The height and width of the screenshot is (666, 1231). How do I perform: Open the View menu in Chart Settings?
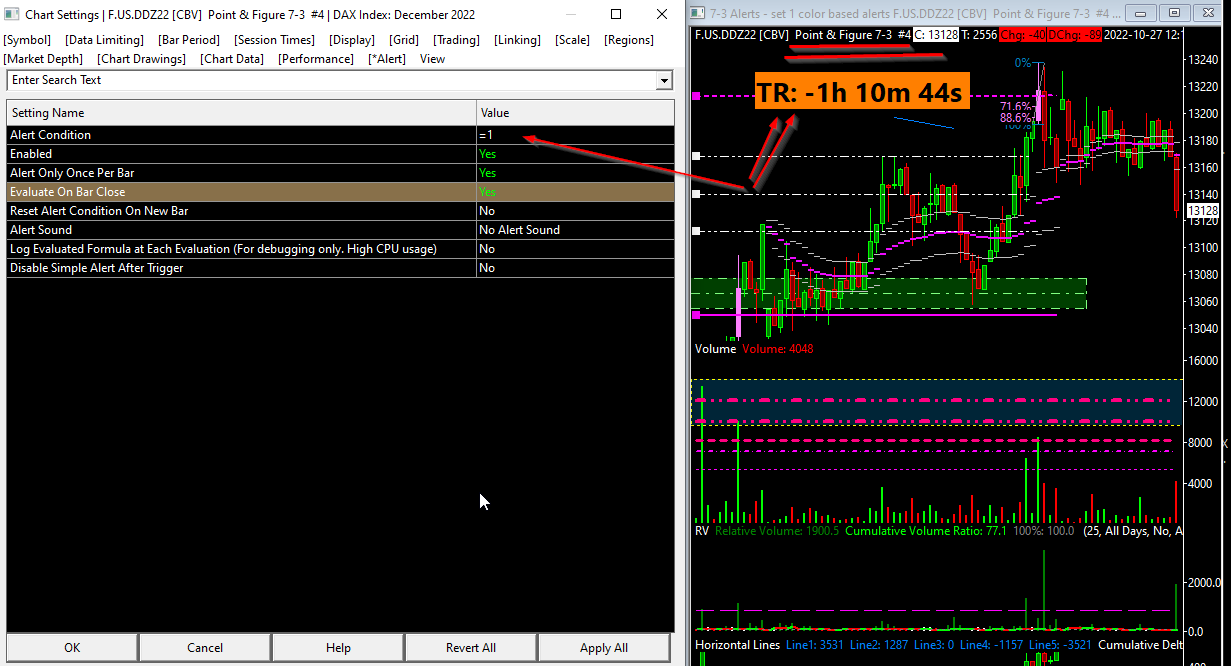(x=432, y=59)
